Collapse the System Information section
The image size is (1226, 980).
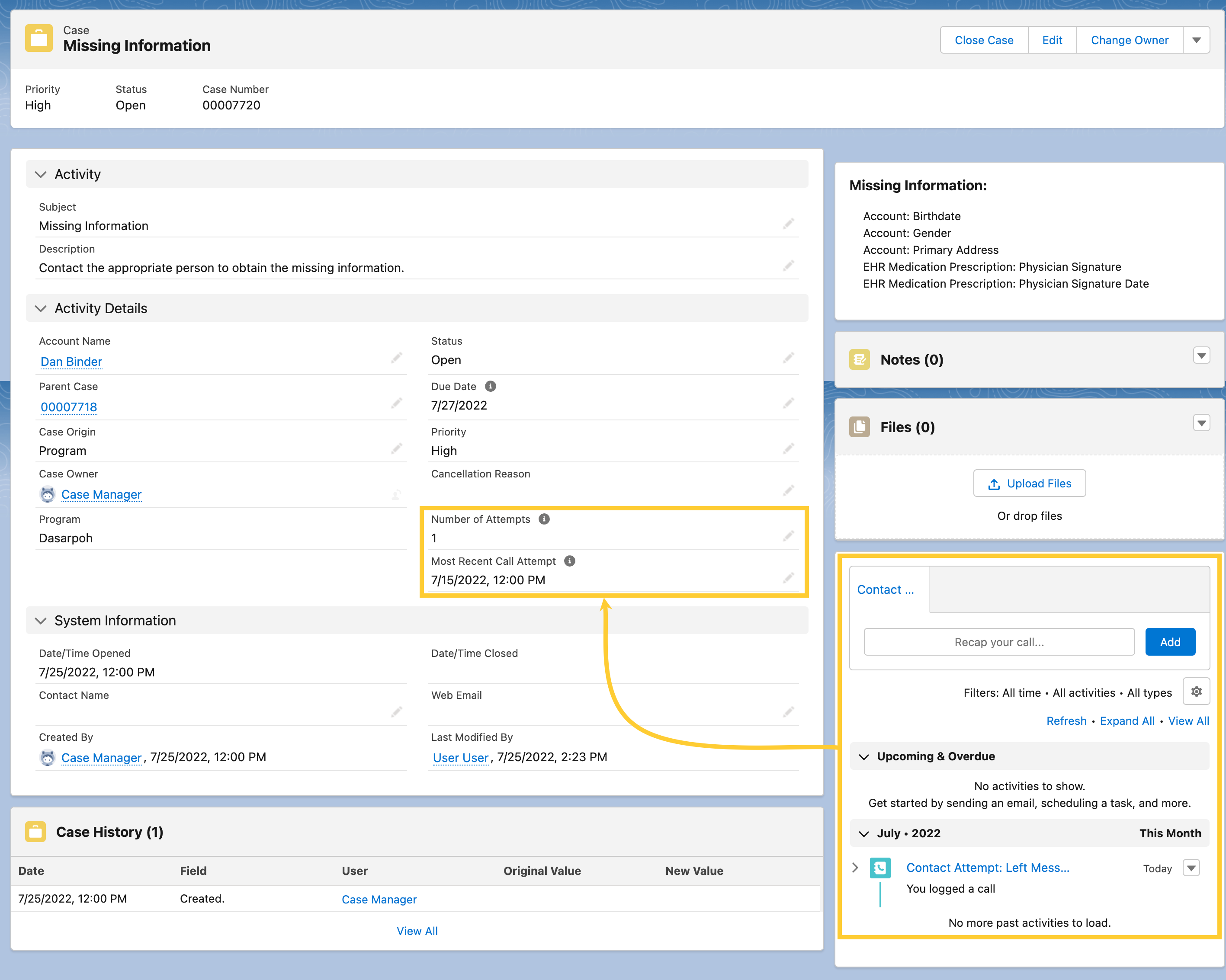pos(40,621)
